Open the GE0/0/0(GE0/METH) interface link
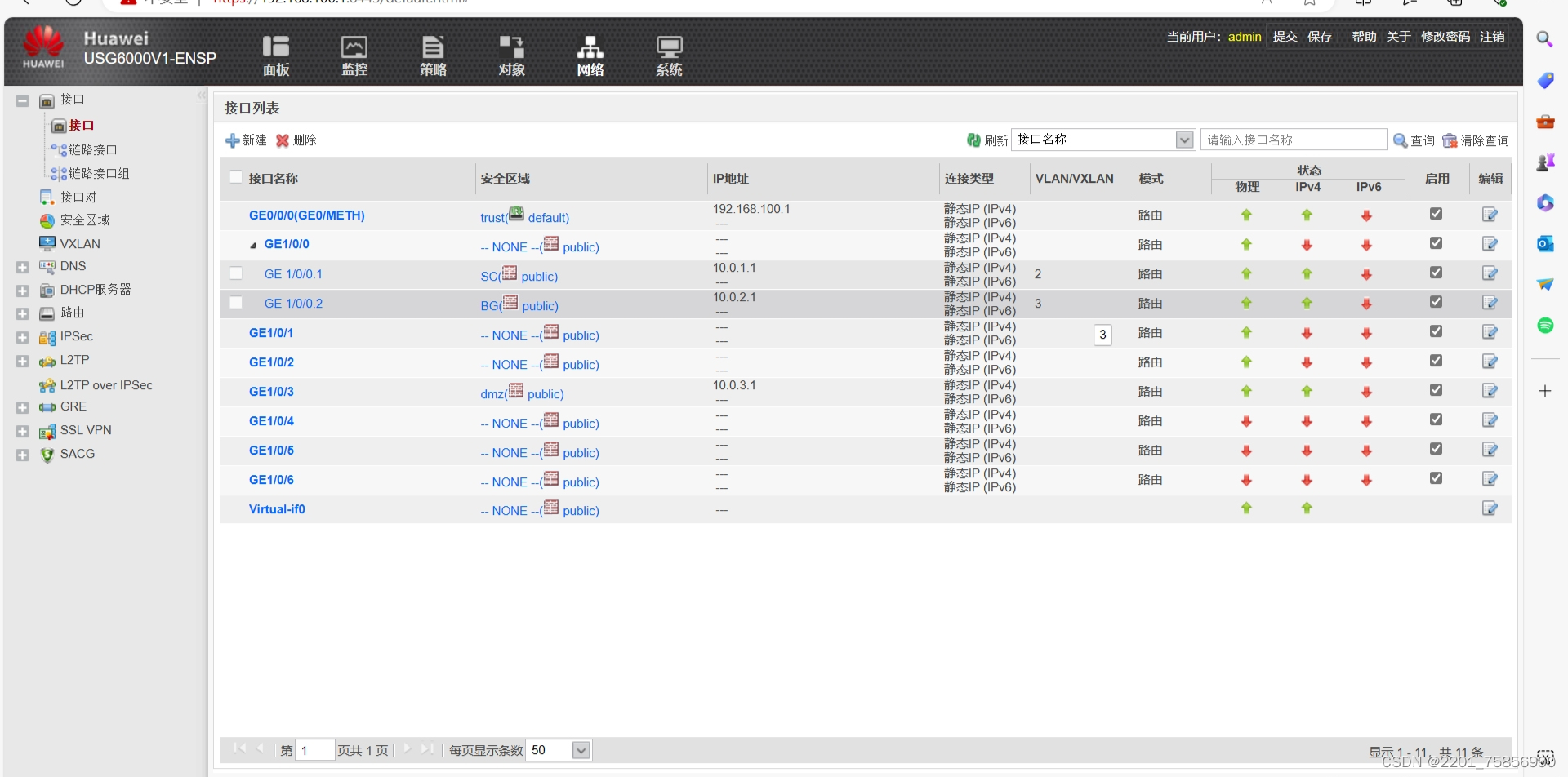Screen dimensions: 1568x777 point(307,215)
